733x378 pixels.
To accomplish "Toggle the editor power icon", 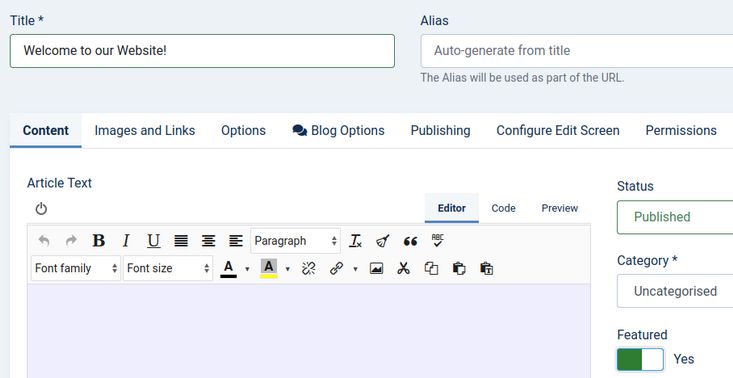I will (41, 208).
